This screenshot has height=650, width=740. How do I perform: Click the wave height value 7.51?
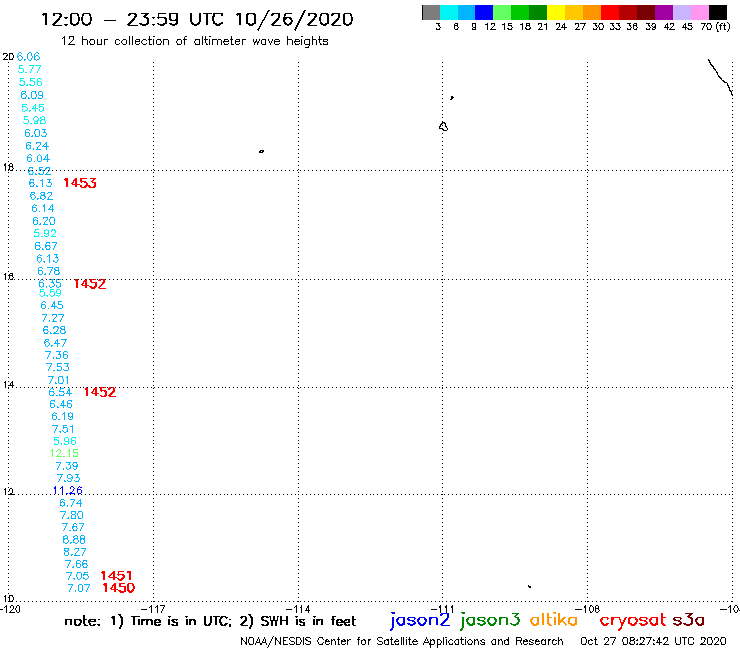(x=63, y=429)
